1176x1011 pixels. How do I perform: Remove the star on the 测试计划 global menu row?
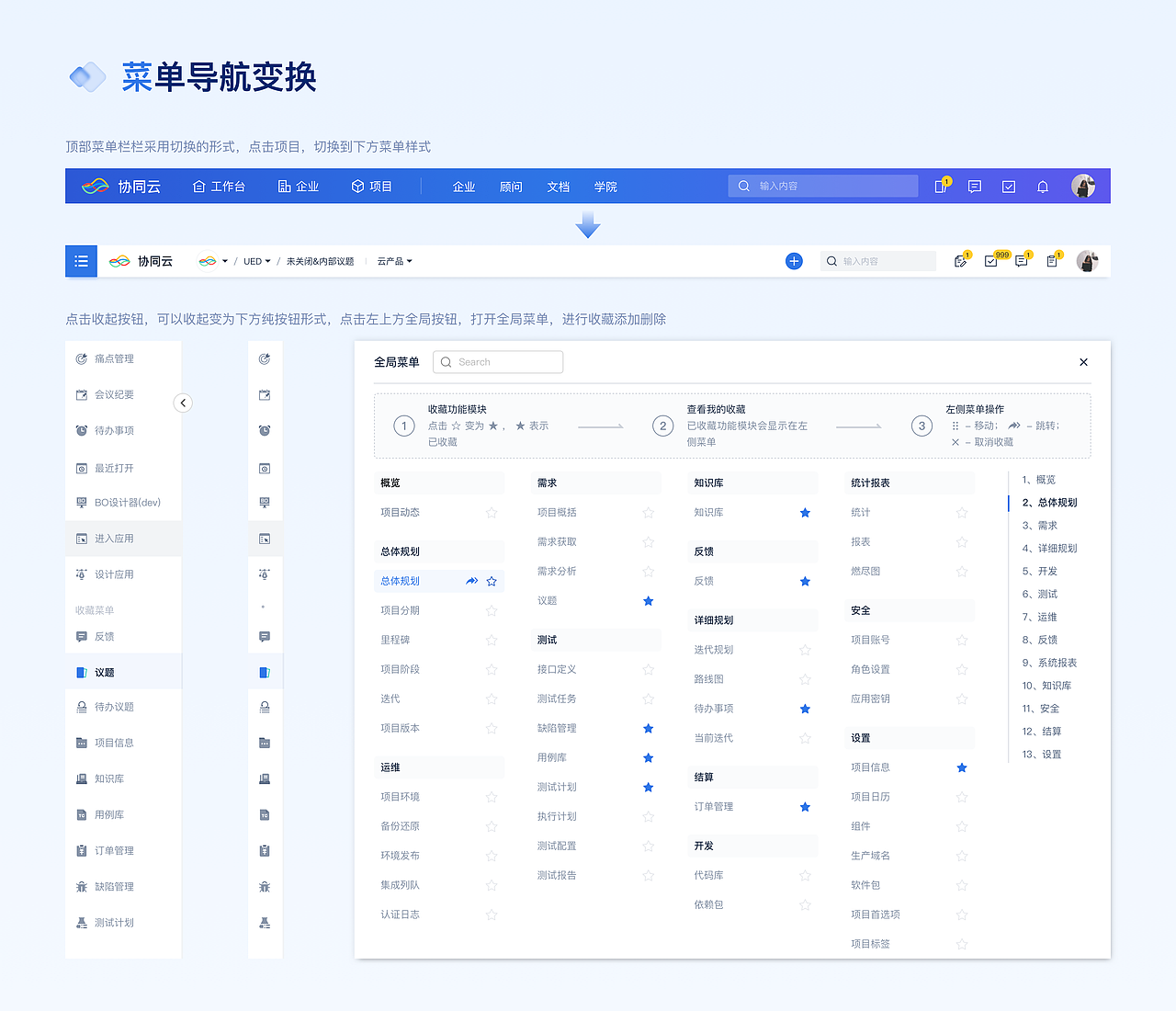point(649,787)
